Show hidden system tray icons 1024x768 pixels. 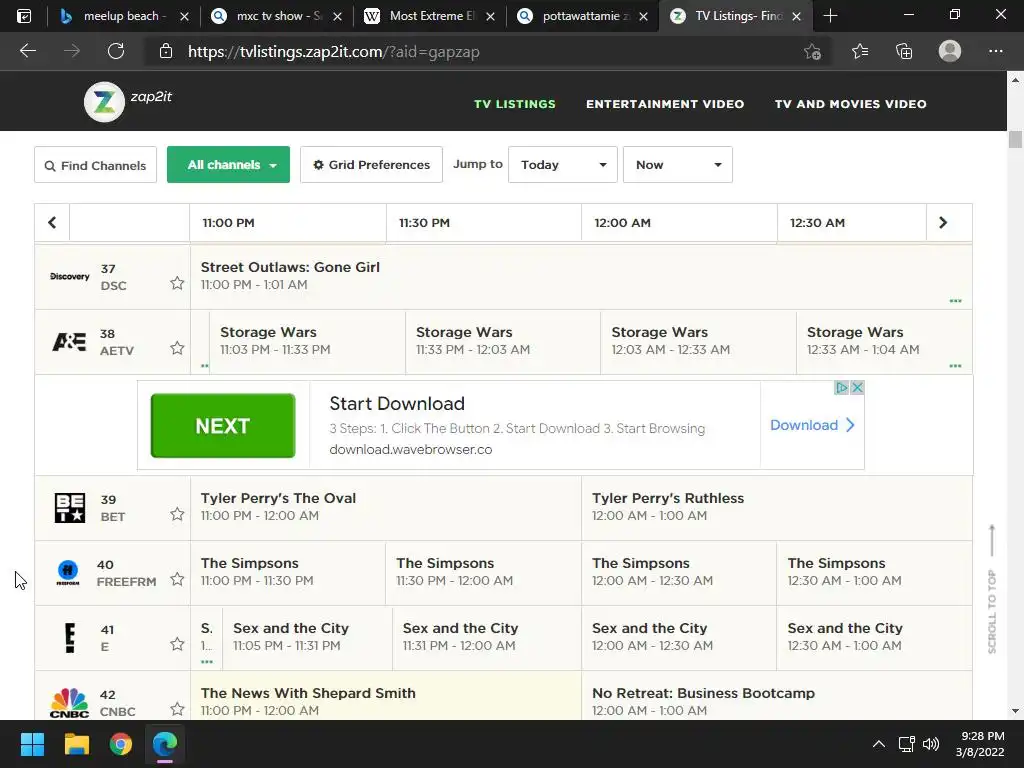[879, 744]
